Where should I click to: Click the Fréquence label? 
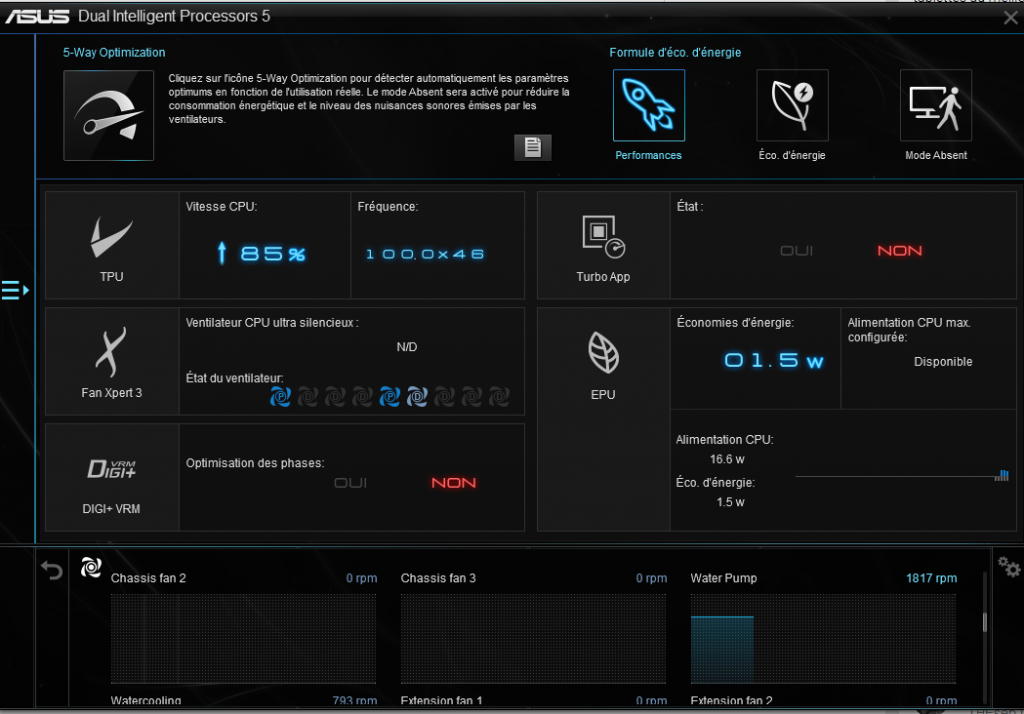click(388, 206)
